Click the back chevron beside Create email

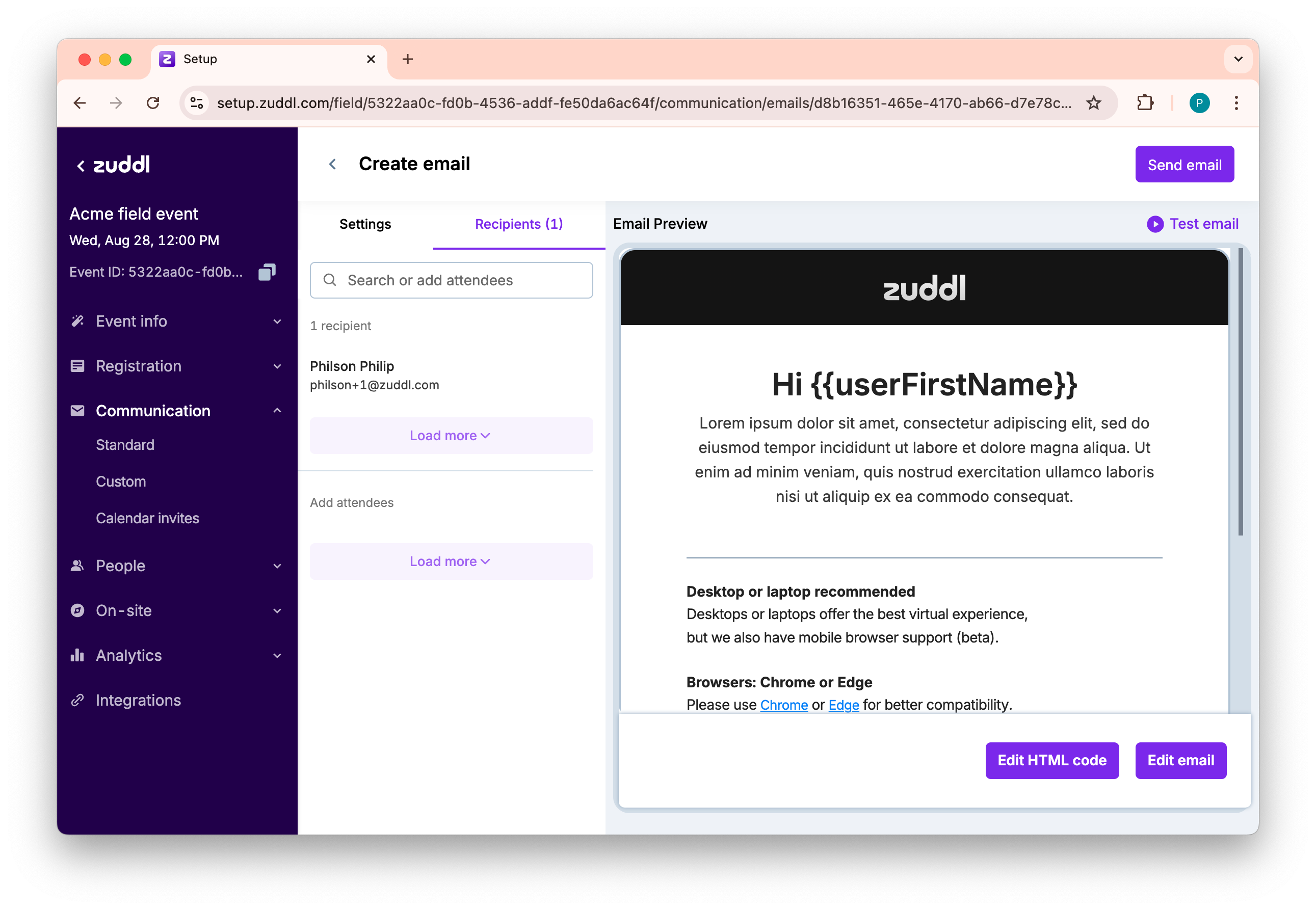(x=332, y=164)
